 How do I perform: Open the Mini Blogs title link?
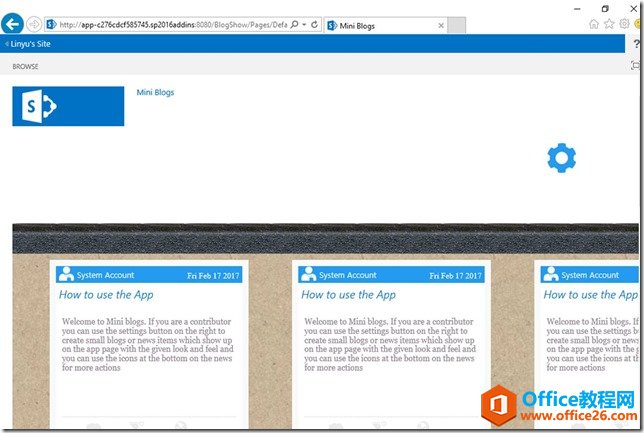click(155, 93)
